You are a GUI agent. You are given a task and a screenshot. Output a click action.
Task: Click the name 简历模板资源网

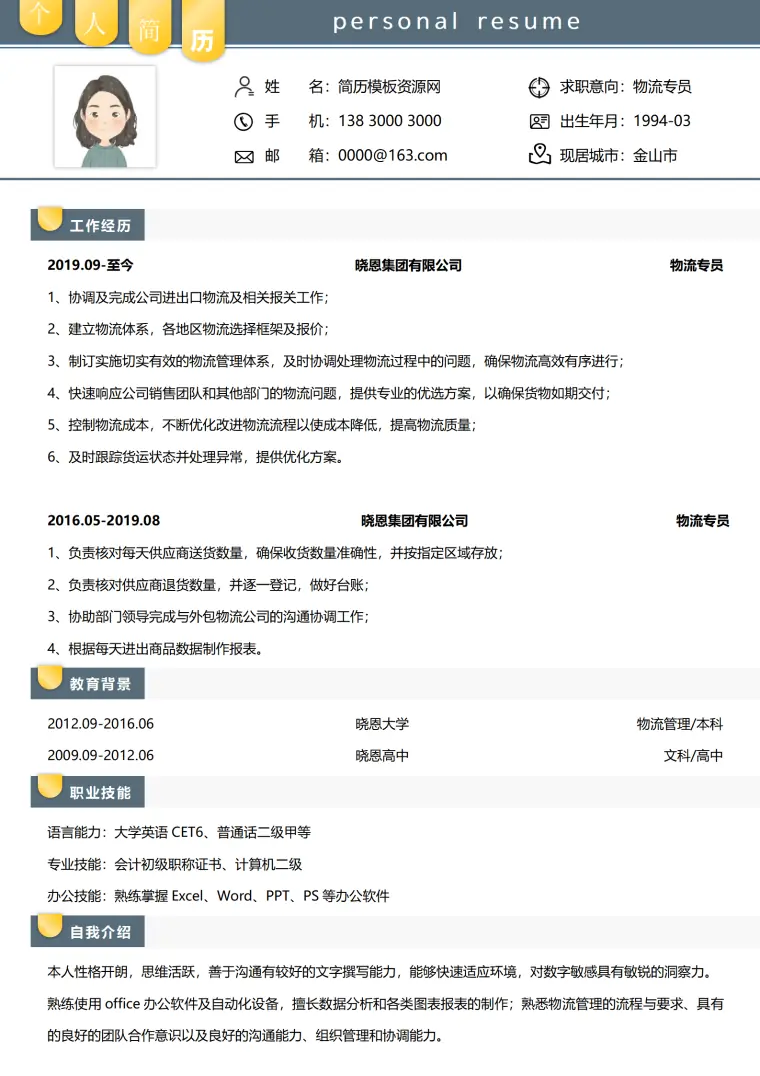coord(389,86)
